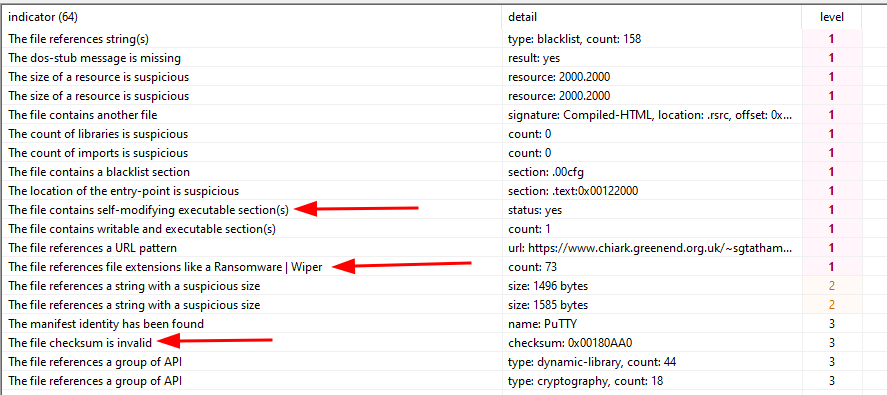887x395 pixels.
Task: Select the entry-point location is suspicious indicator
Action: coord(123,191)
